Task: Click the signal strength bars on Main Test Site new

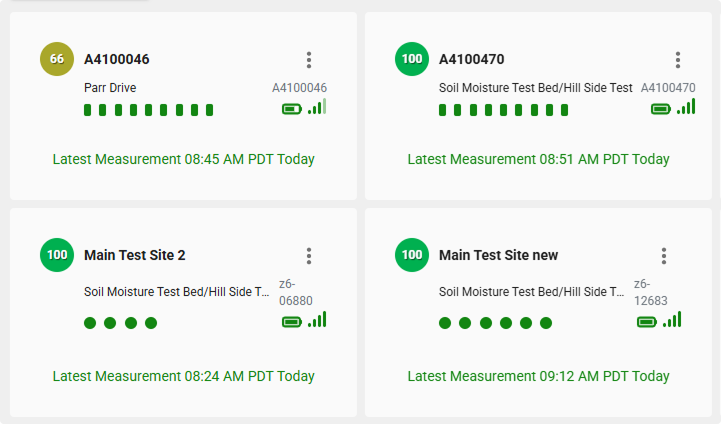Action: [672, 319]
